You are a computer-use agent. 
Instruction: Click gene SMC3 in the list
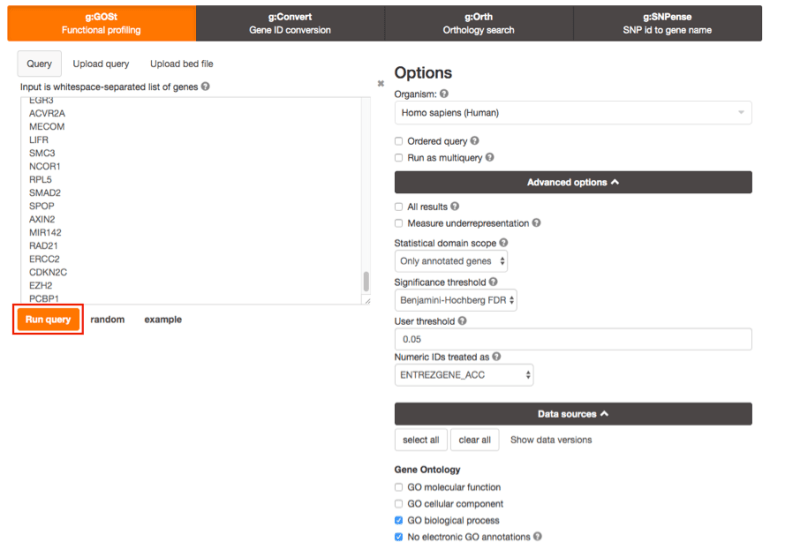click(42, 153)
